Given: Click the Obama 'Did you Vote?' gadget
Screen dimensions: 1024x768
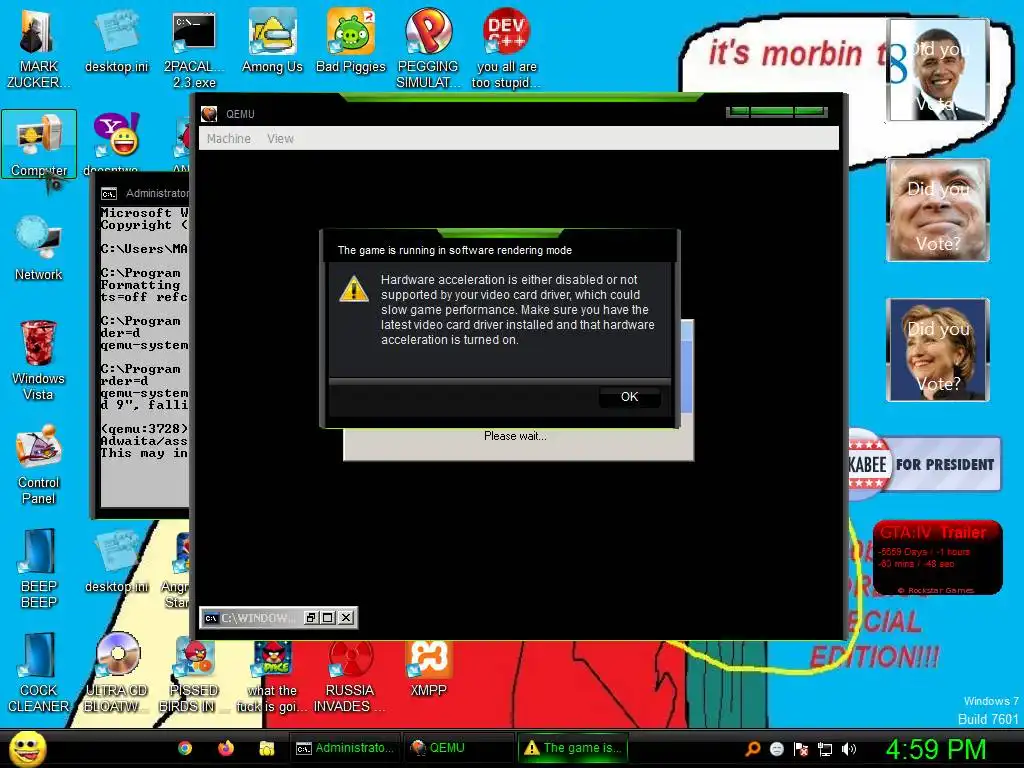Looking at the screenshot, I should pos(938,70).
